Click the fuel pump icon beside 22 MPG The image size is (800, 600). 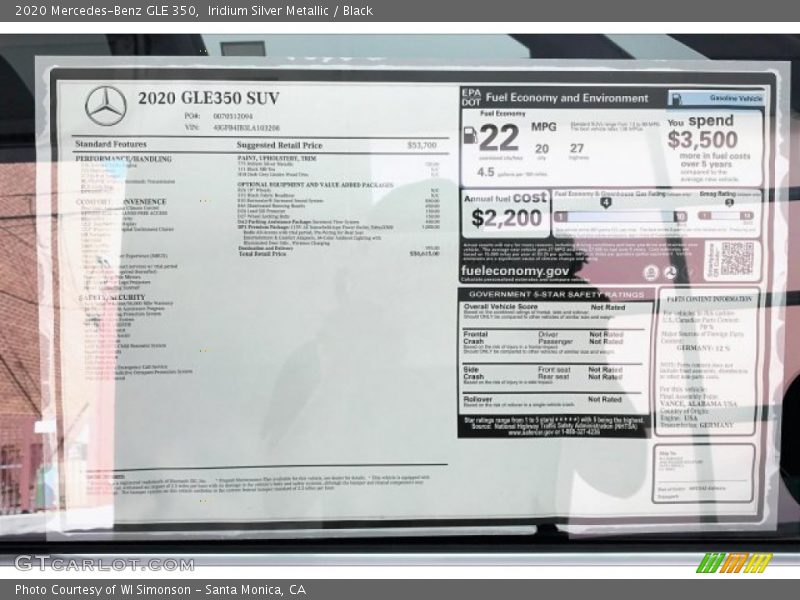click(469, 135)
